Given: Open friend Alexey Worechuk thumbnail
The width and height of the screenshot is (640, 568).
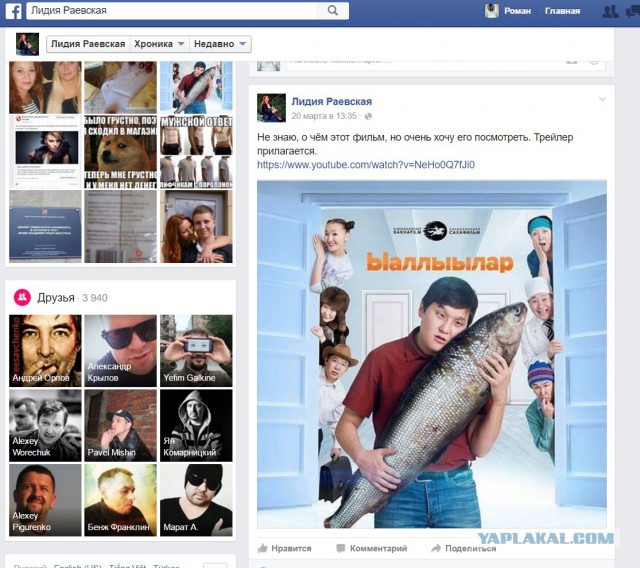Looking at the screenshot, I should point(45,426).
